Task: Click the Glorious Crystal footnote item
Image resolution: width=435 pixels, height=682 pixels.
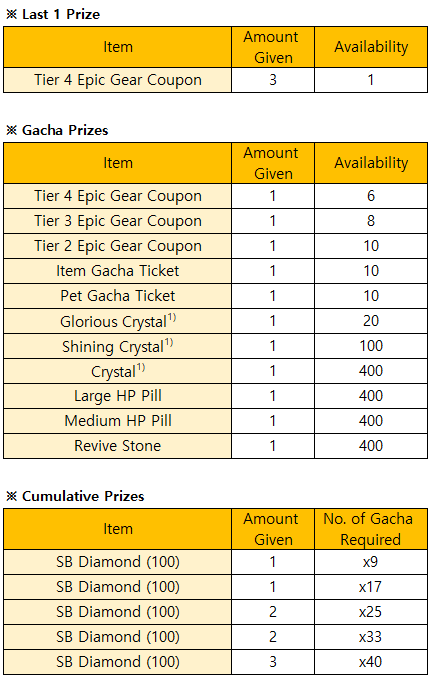Action: (117, 321)
